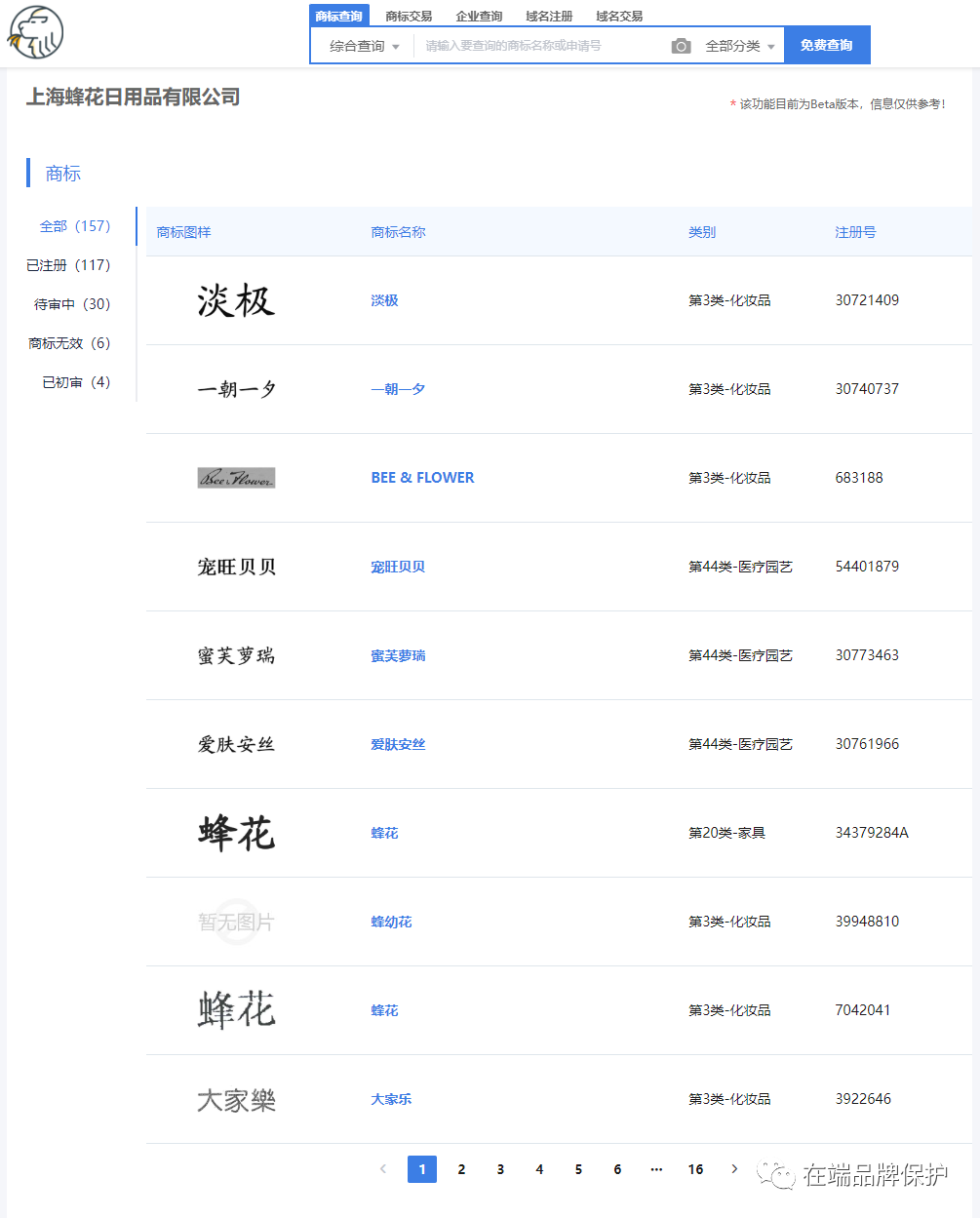The height and width of the screenshot is (1218, 980).
Task: Click registration number 683188
Action: [x=859, y=478]
